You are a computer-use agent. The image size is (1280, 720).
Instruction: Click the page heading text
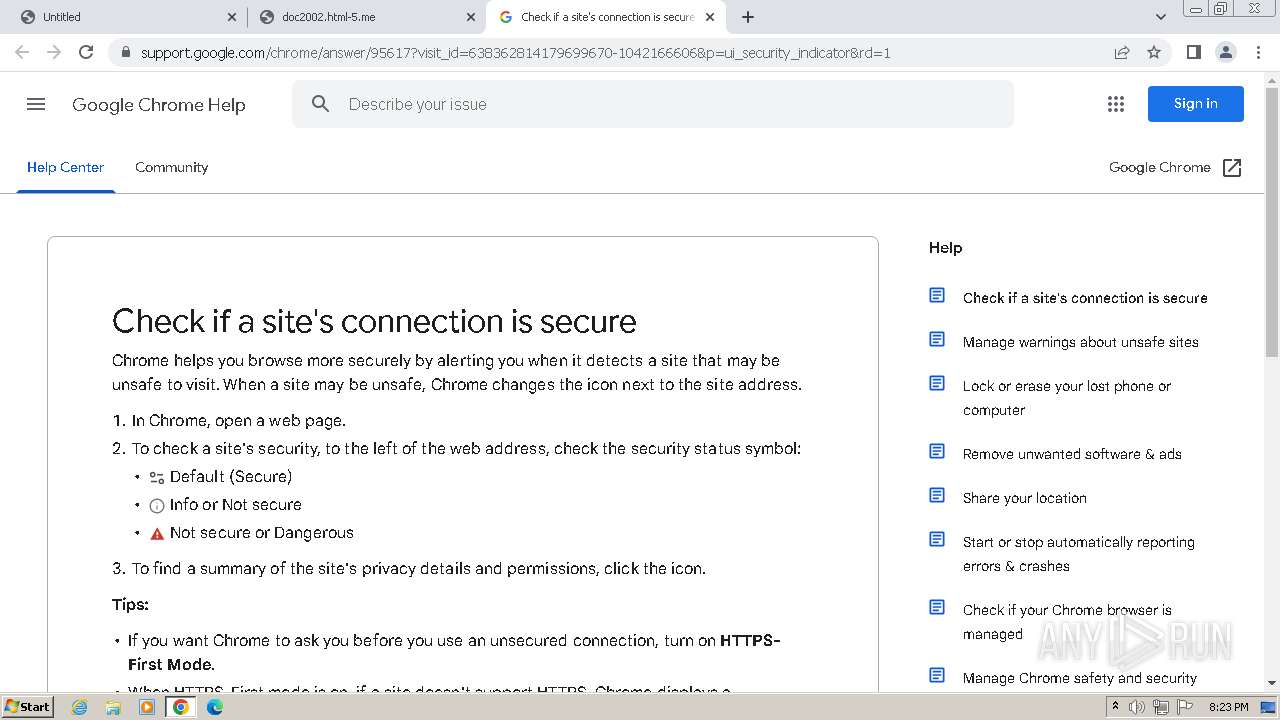[x=374, y=321]
